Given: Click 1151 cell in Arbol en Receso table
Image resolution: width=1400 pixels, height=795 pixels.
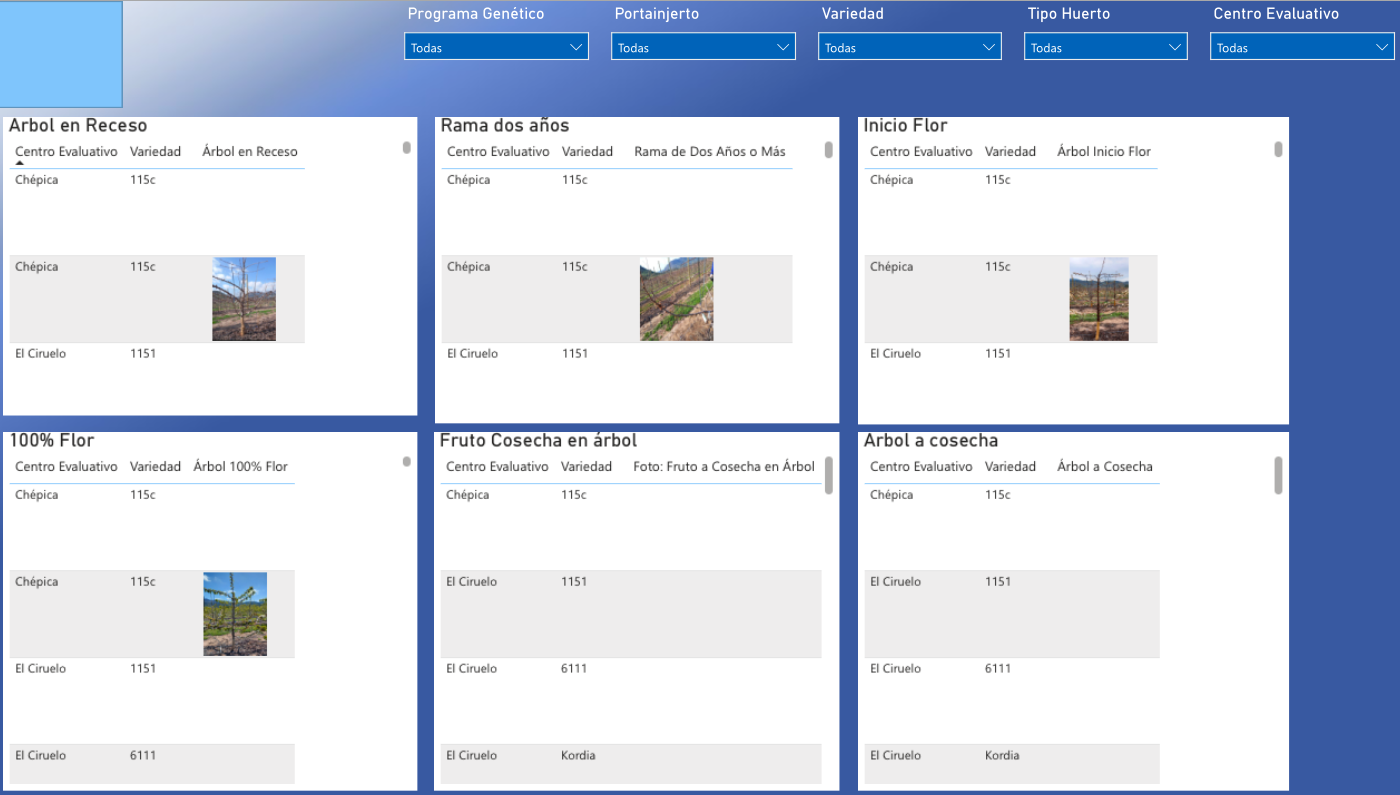Looking at the screenshot, I should tap(143, 354).
